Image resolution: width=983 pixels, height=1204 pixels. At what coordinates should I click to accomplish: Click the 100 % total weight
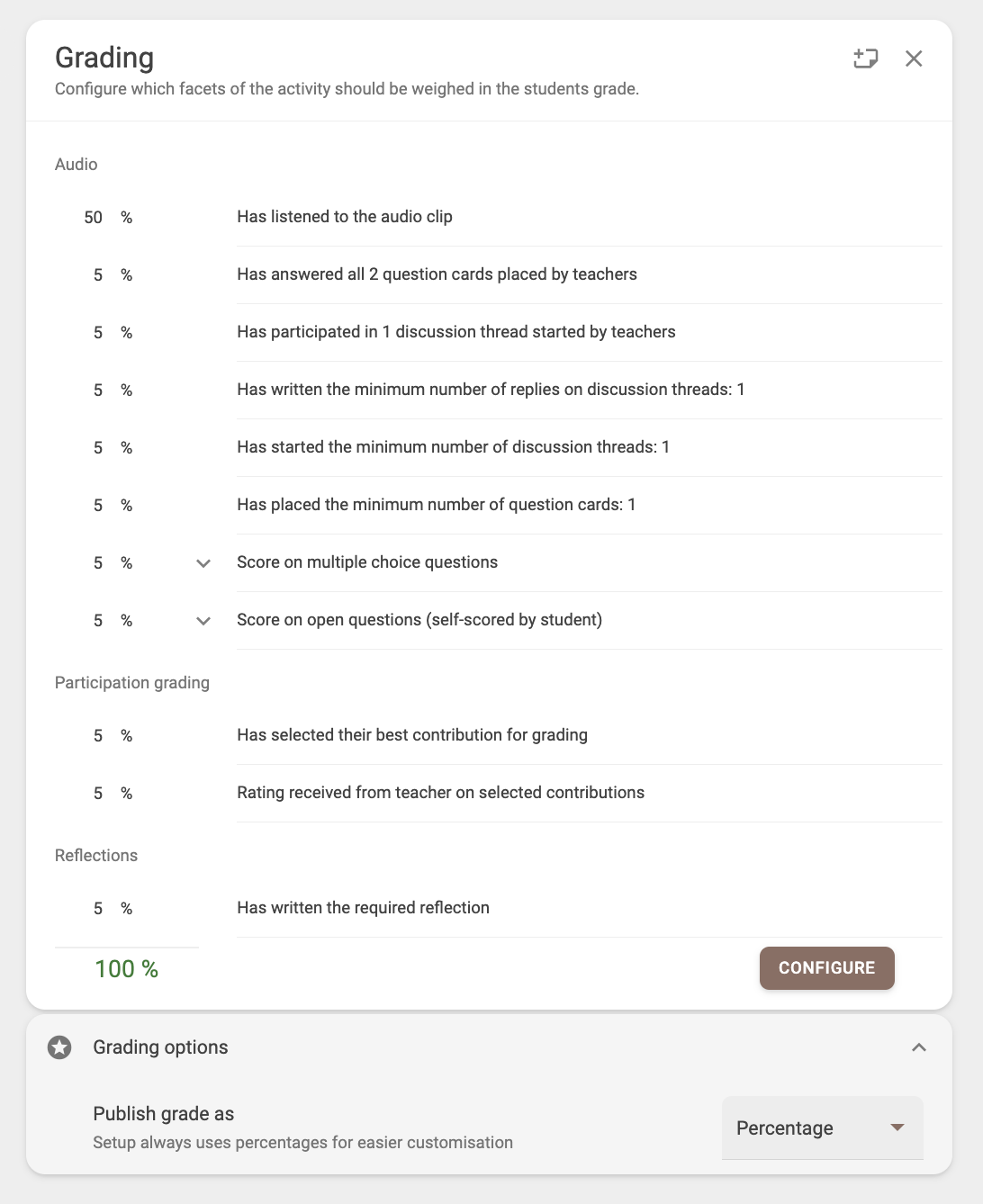[127, 969]
